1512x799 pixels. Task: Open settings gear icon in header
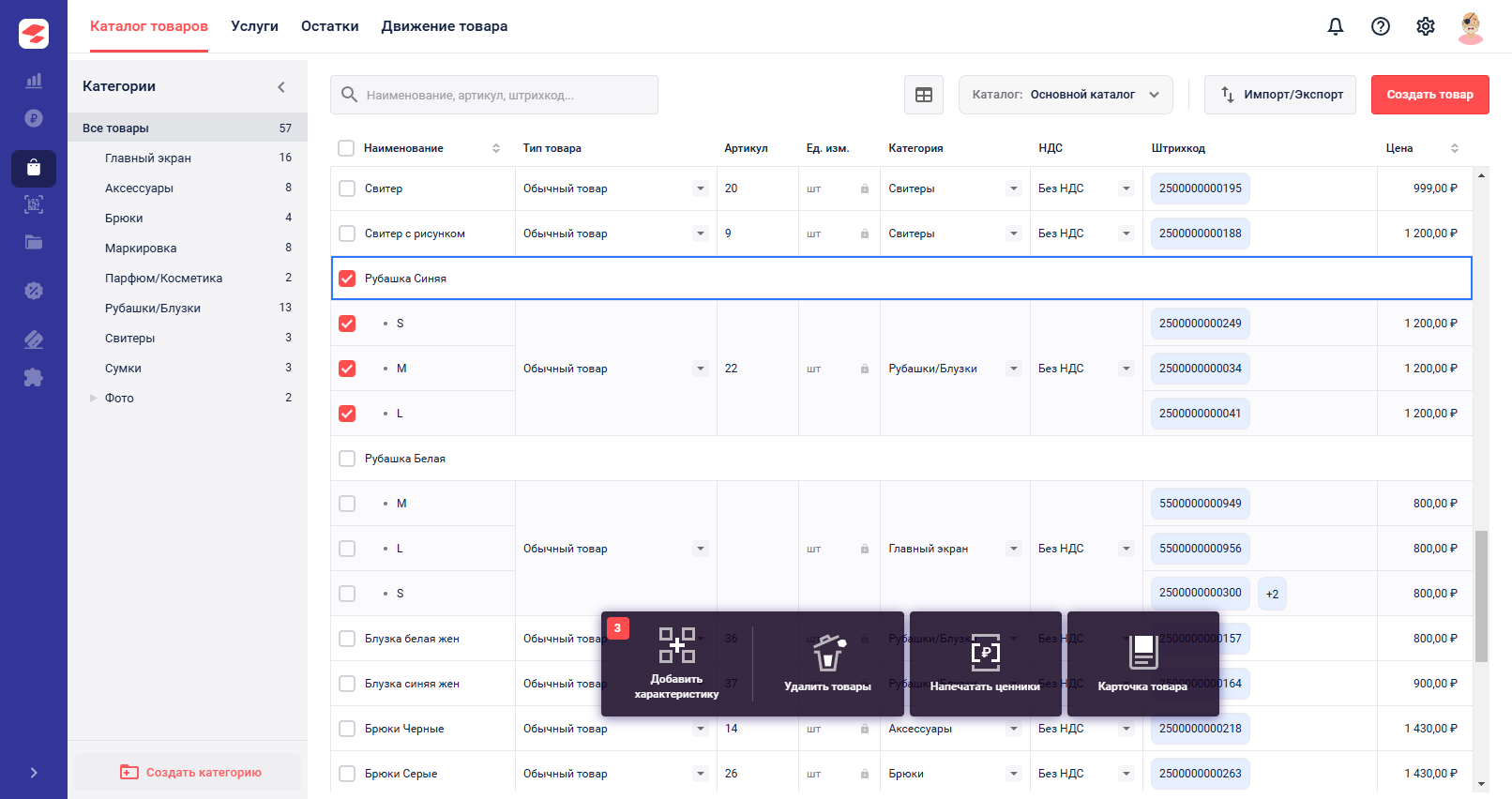click(x=1426, y=26)
